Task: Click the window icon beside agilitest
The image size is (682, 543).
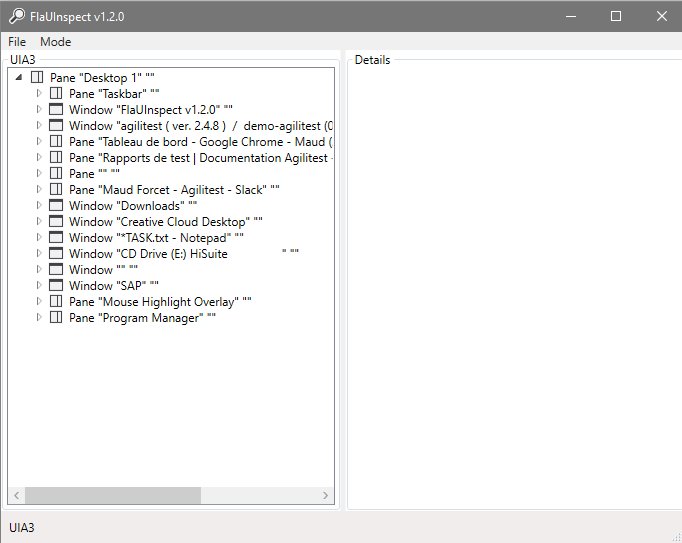Action: pyautogui.click(x=56, y=126)
